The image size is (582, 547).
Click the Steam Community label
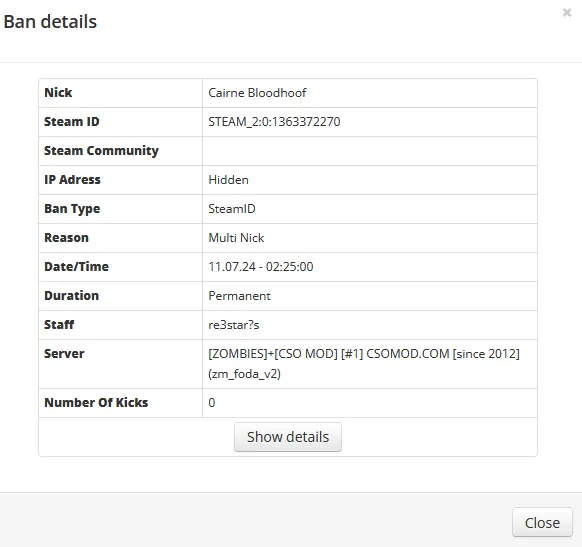(x=101, y=151)
